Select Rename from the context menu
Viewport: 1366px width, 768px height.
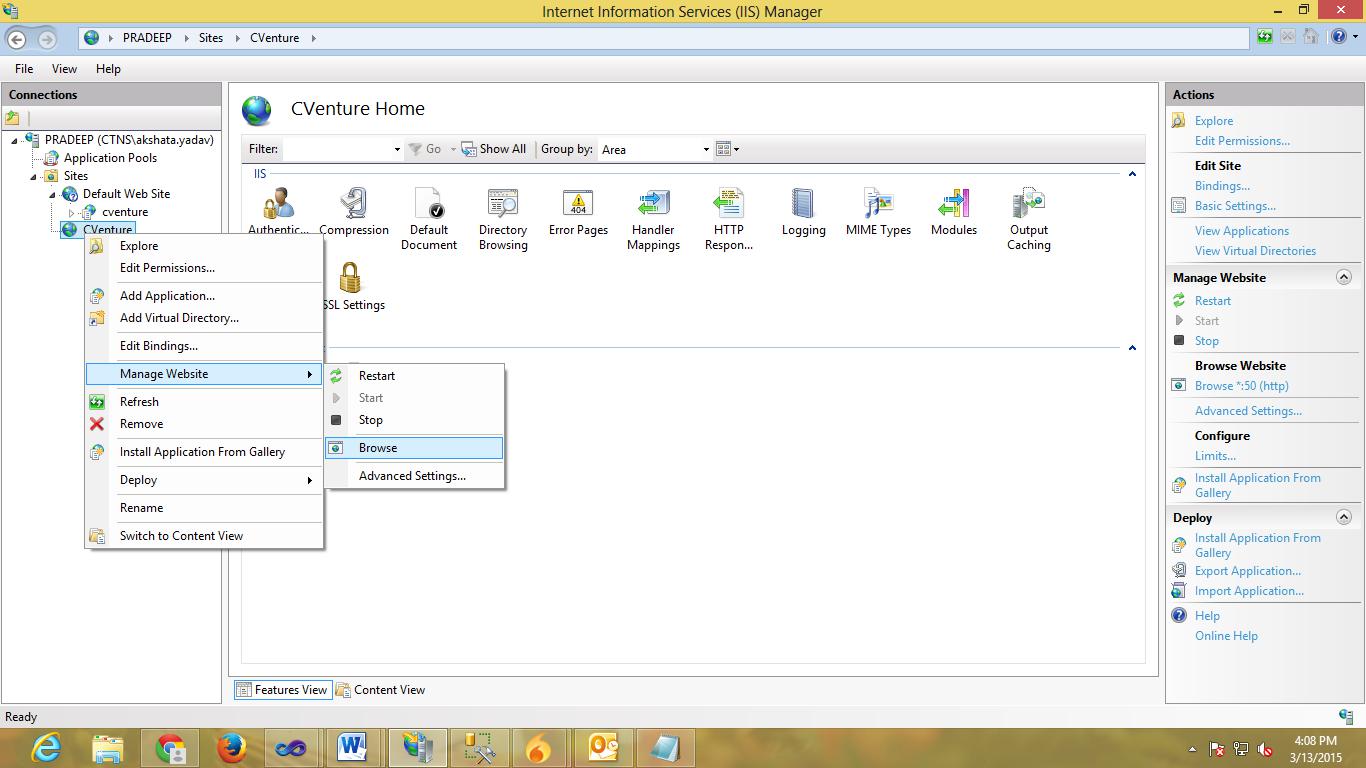tap(204, 508)
